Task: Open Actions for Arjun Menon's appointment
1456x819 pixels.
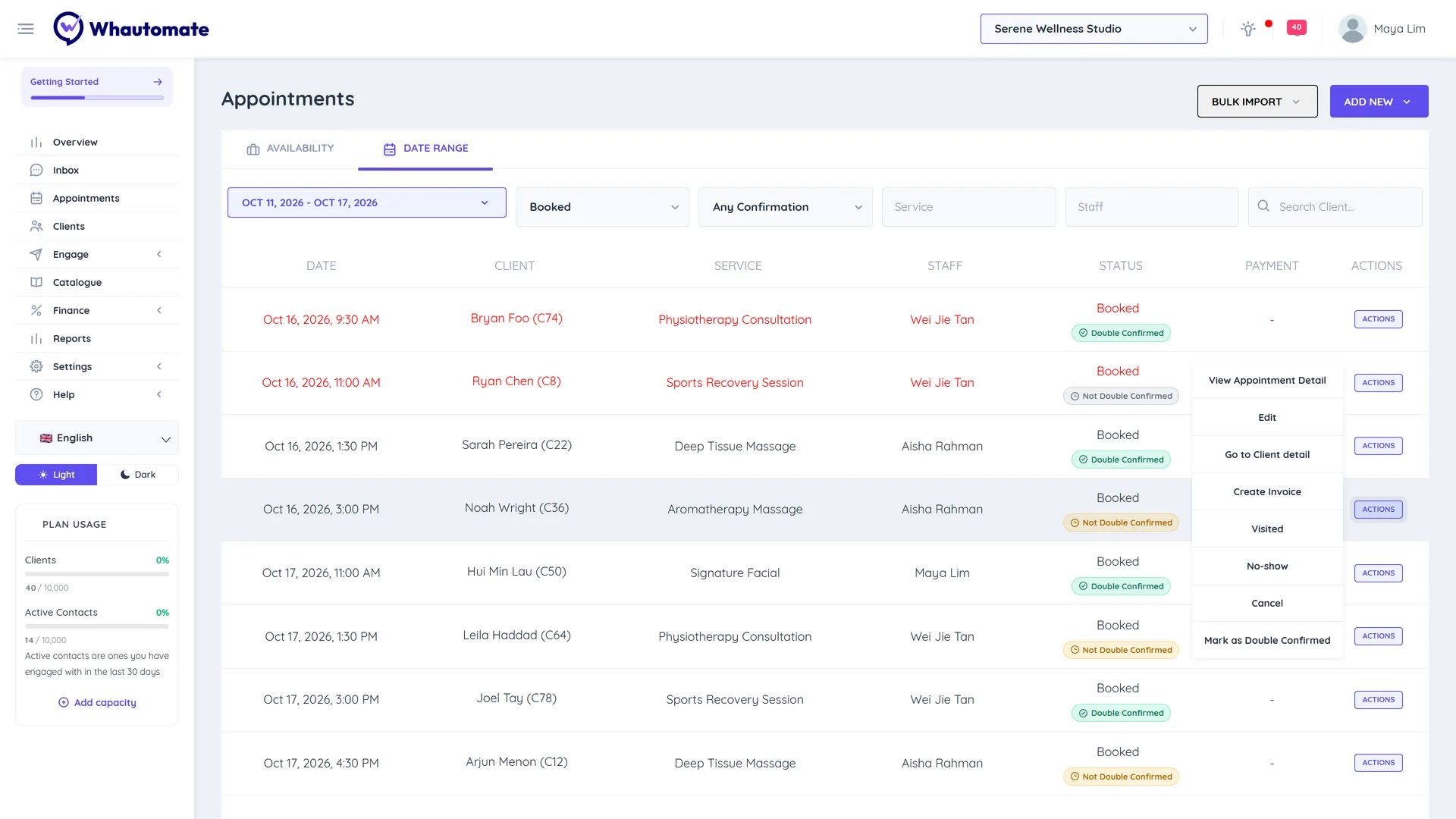Action: click(1378, 763)
